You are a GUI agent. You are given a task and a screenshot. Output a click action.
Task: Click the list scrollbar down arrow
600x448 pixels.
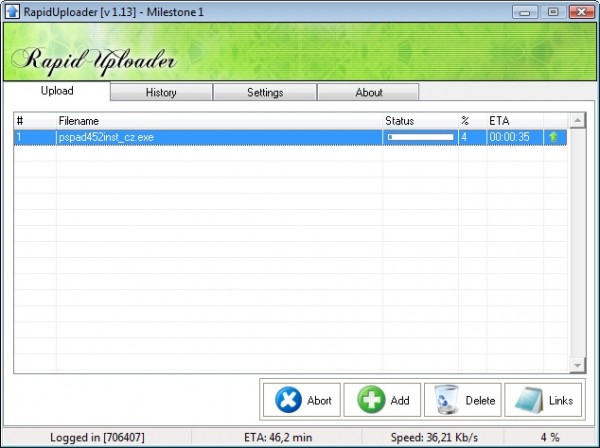(577, 365)
